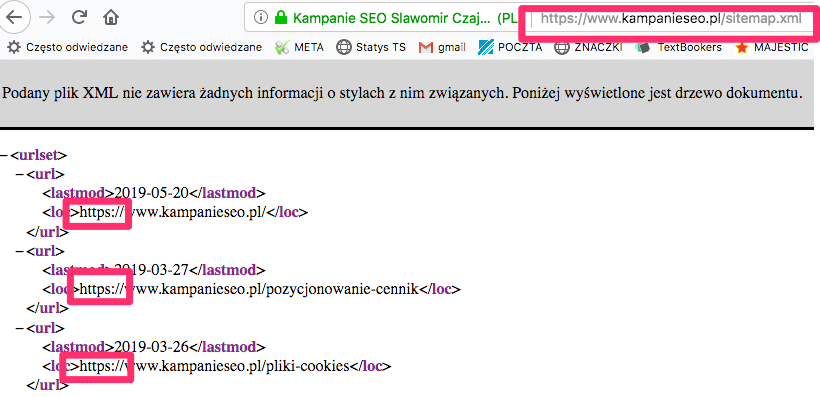Viewport: 820px width, 397px height.
Task: Click the green padlock security icon
Action: coord(280,18)
